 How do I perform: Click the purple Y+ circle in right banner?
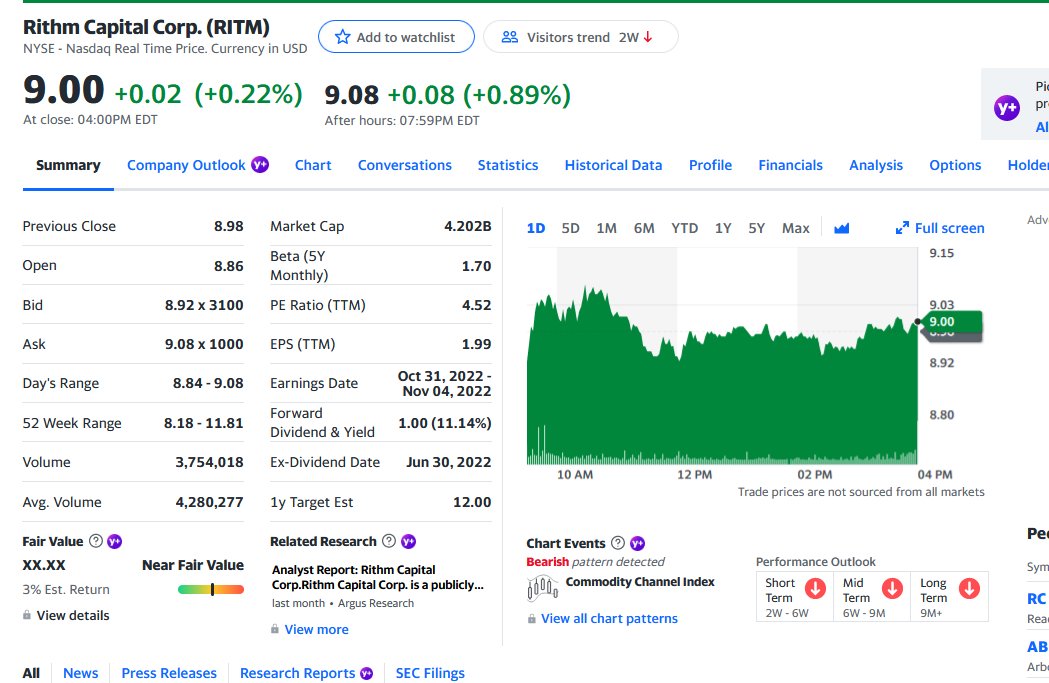[x=1007, y=107]
